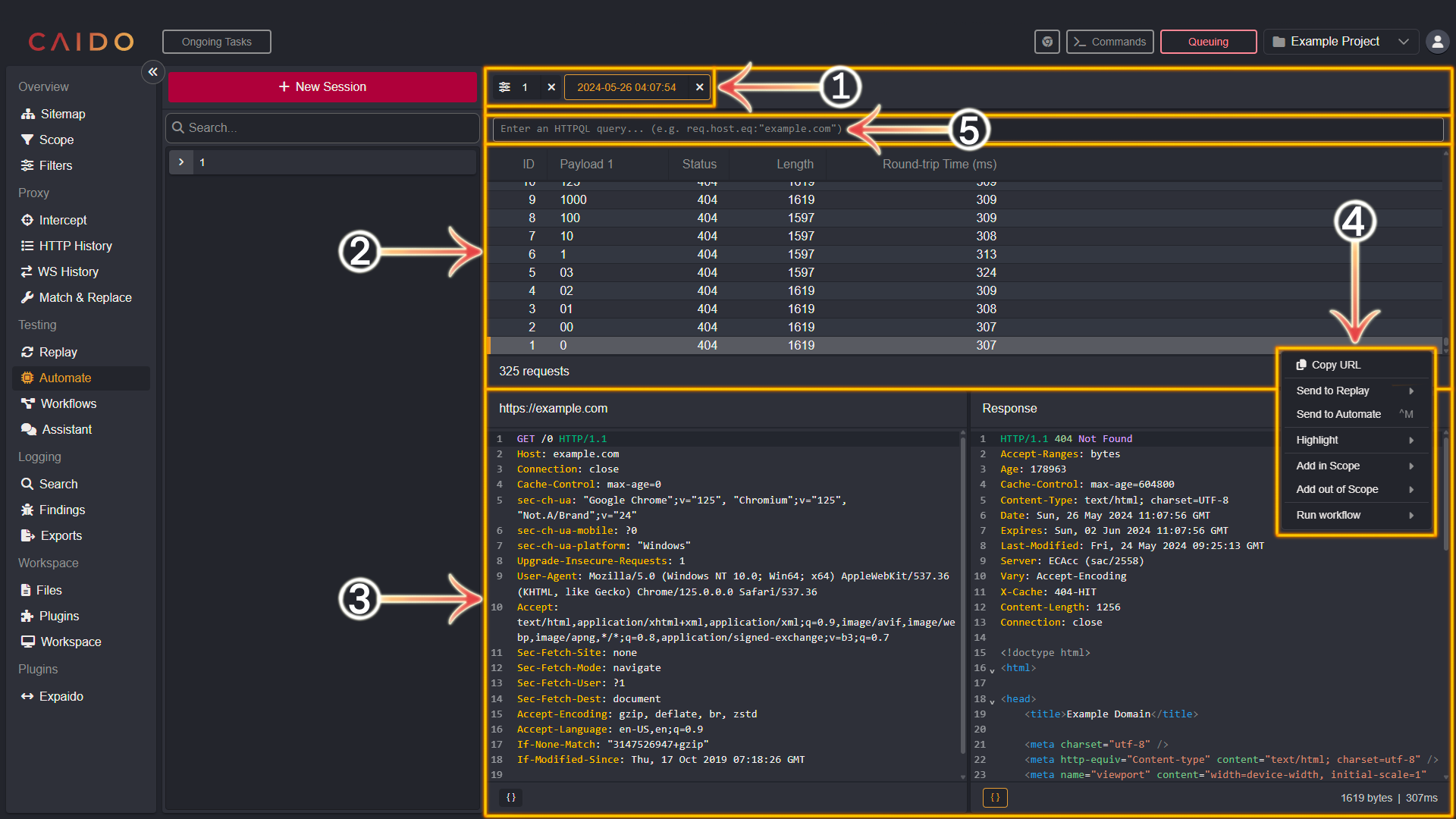Sort by the Status column header
The width and height of the screenshot is (1456, 819).
pos(698,164)
